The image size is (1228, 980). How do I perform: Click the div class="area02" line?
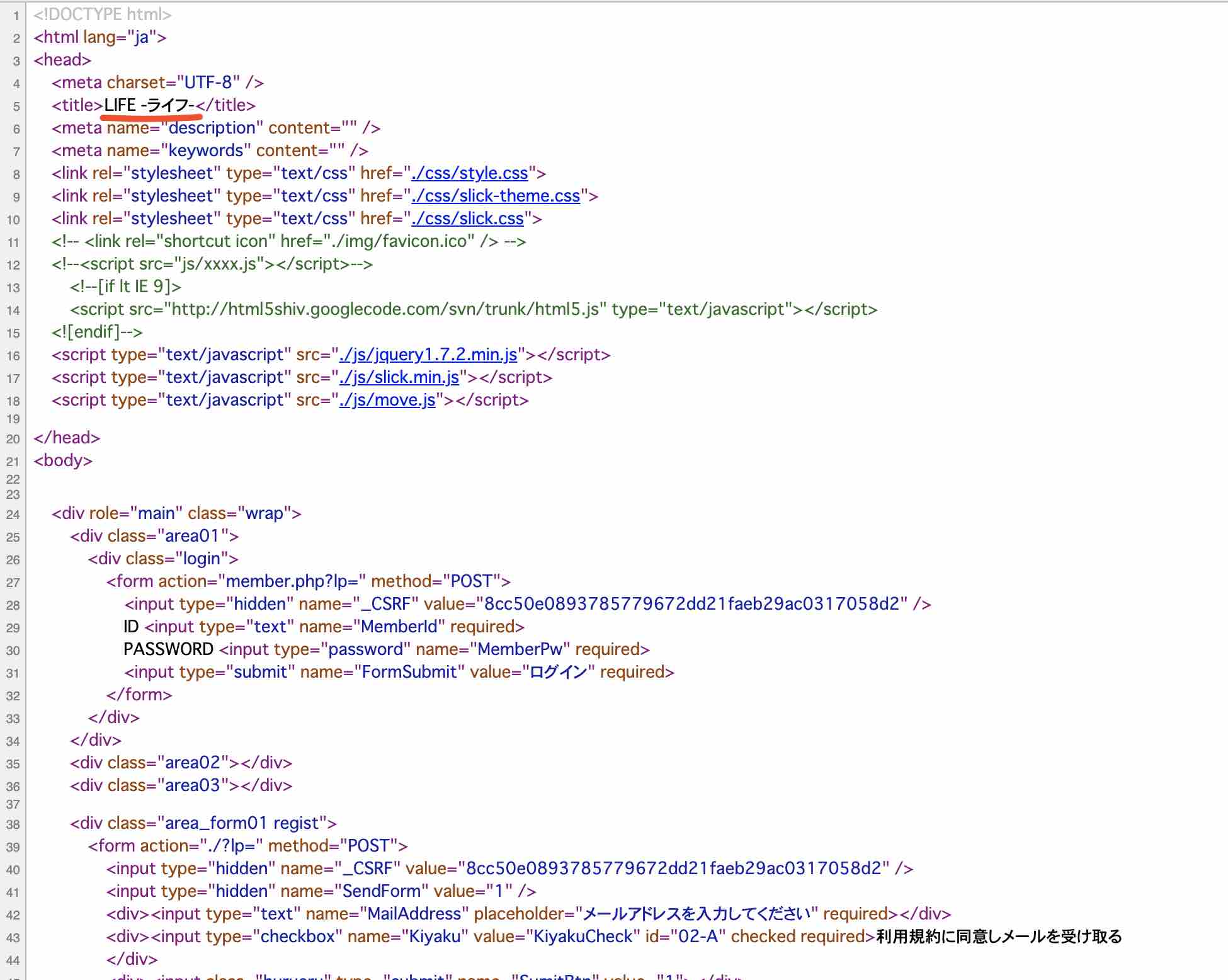(181, 763)
